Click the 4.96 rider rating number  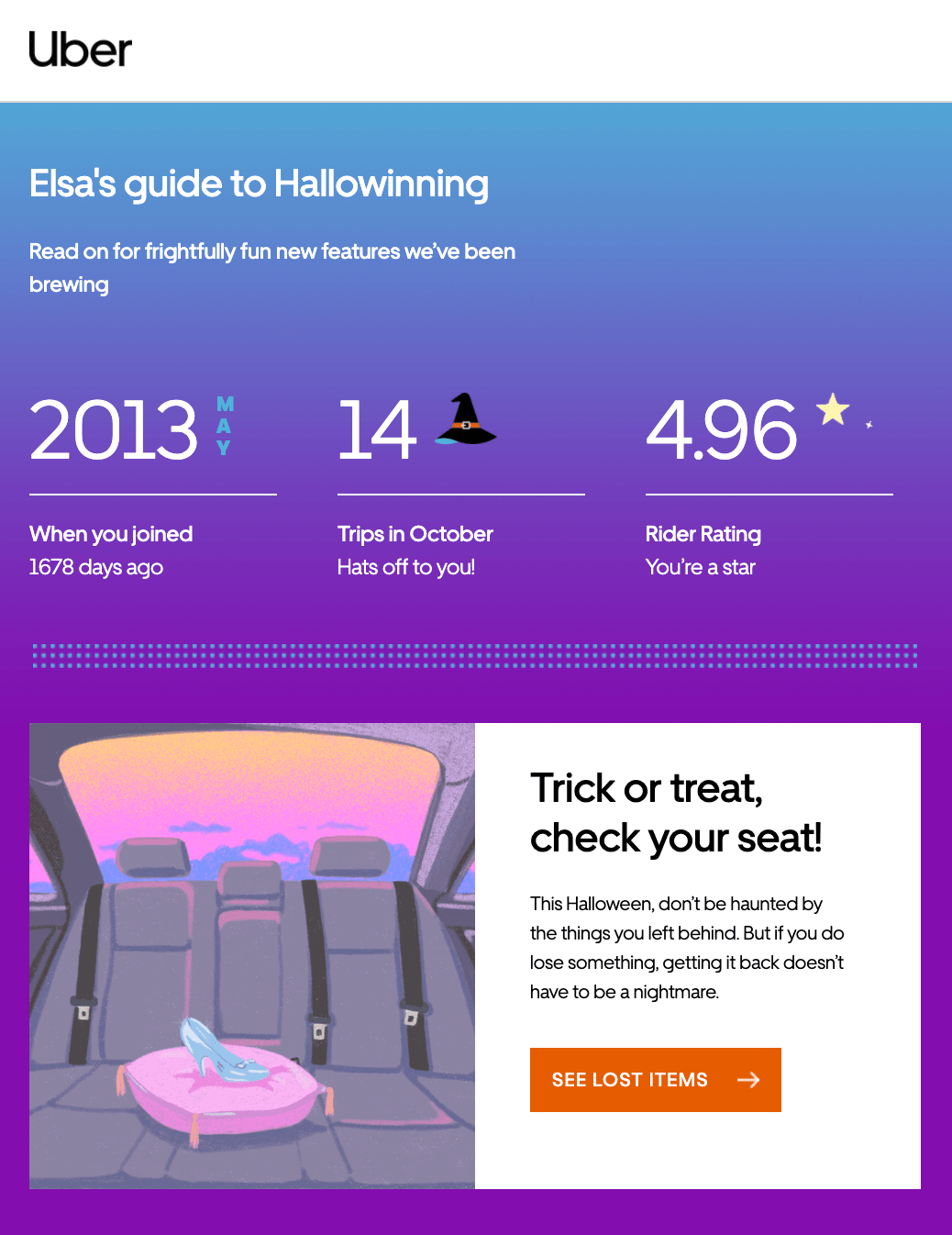[x=722, y=429]
